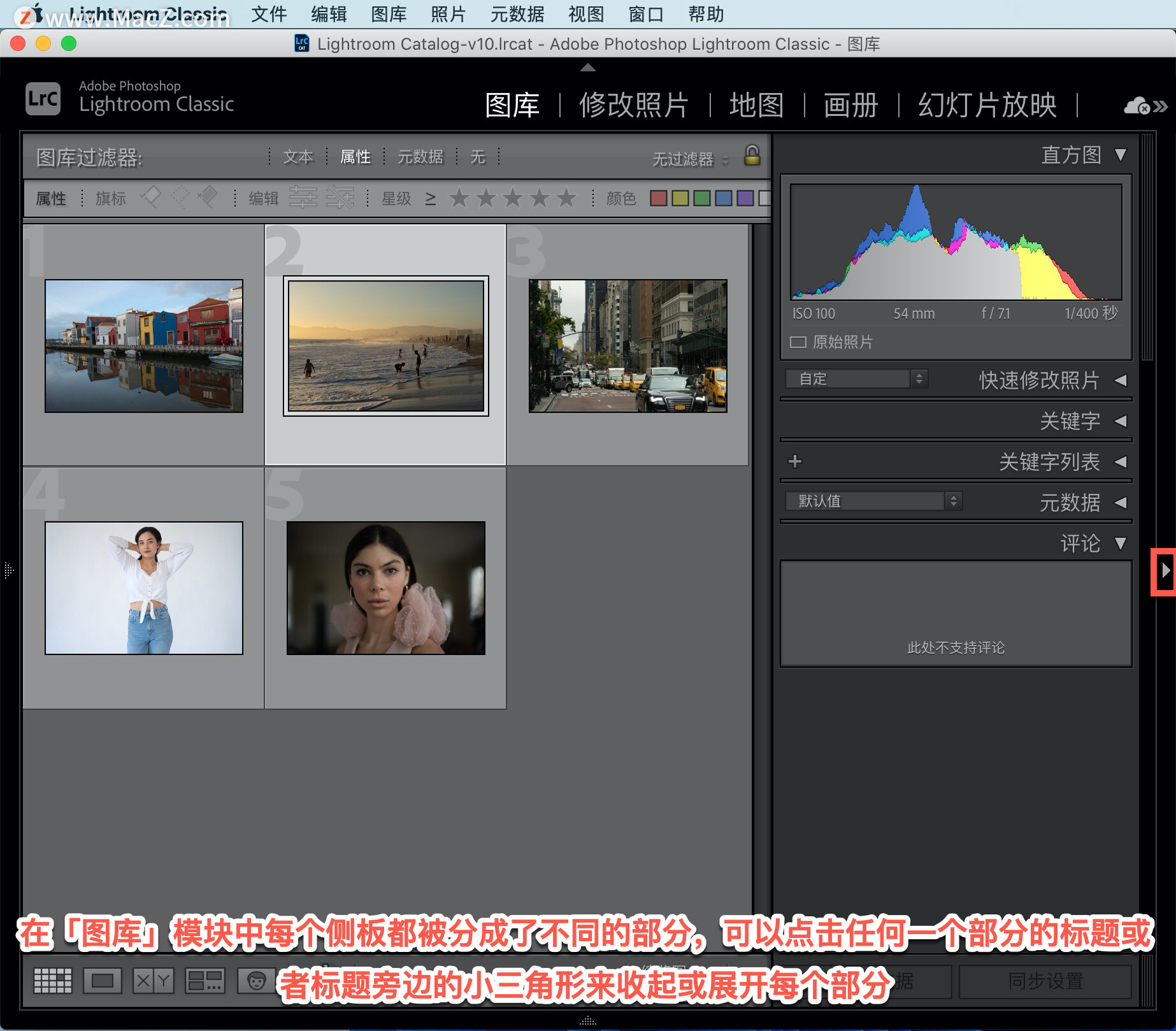Select the 图库 module tab
1176x1031 pixels.
point(512,105)
